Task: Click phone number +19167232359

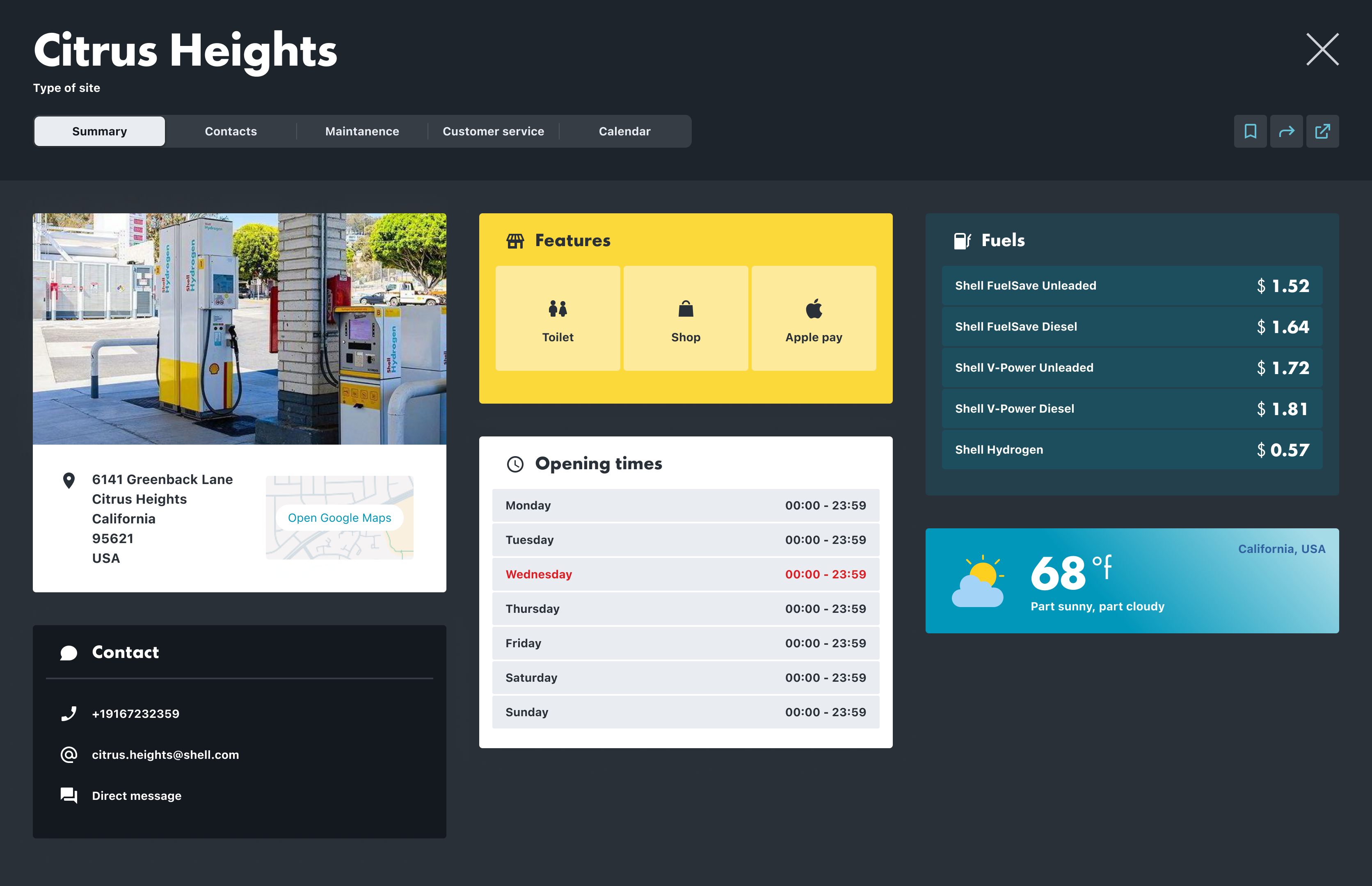Action: pyautogui.click(x=136, y=713)
